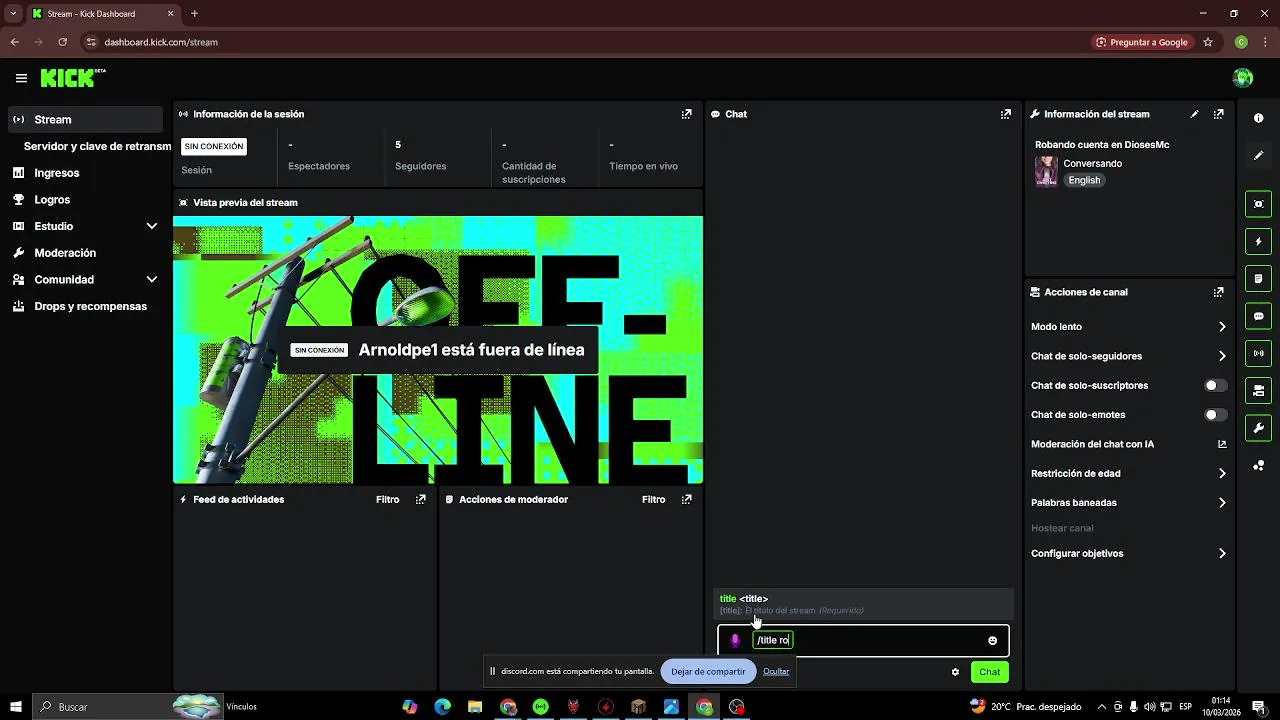Click the Windows Start button
The image size is (1280, 720).
(15, 707)
